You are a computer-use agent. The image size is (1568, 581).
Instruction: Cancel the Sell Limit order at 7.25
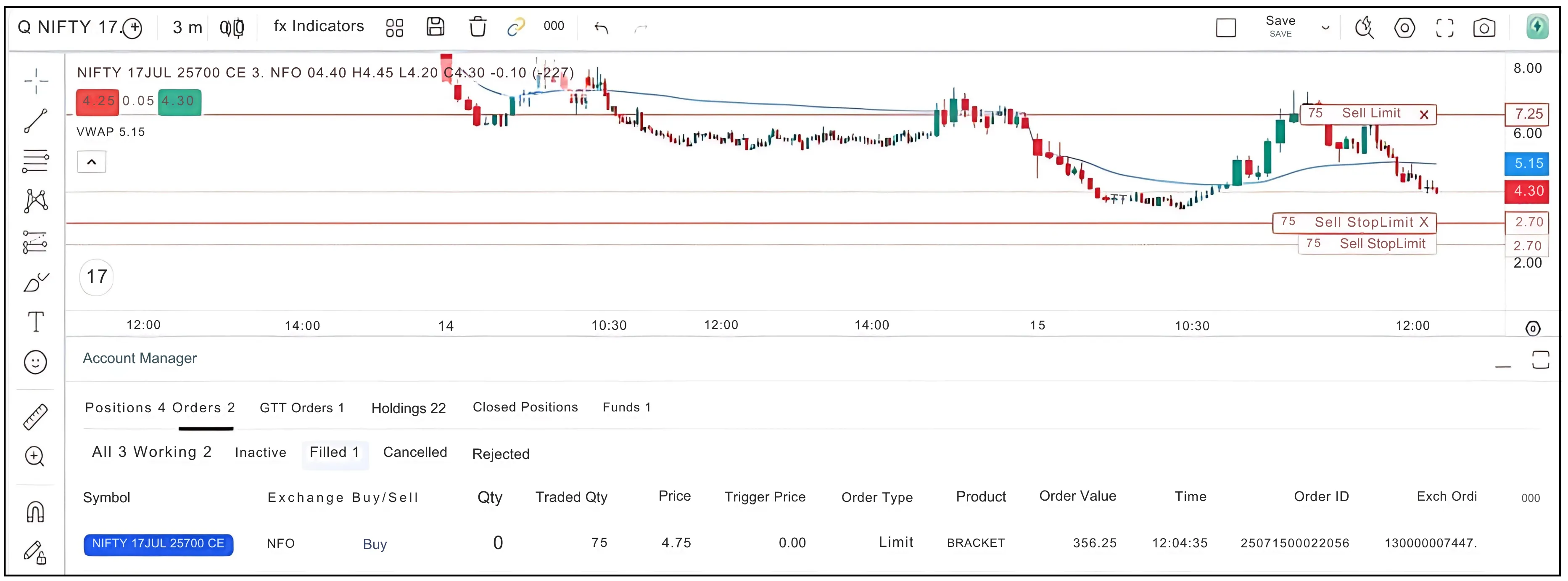tap(1424, 114)
